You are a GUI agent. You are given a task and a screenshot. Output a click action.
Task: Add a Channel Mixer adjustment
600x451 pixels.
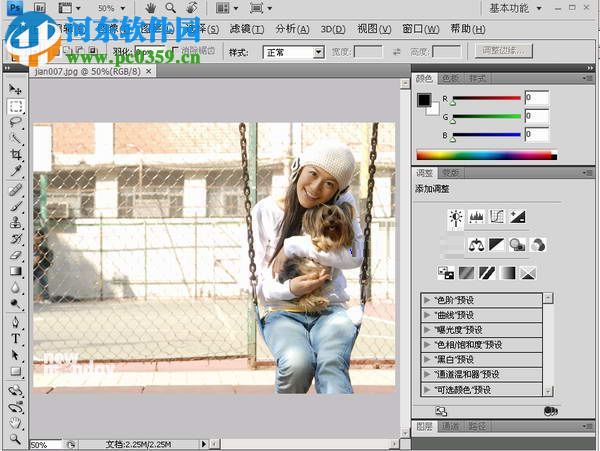coord(538,245)
